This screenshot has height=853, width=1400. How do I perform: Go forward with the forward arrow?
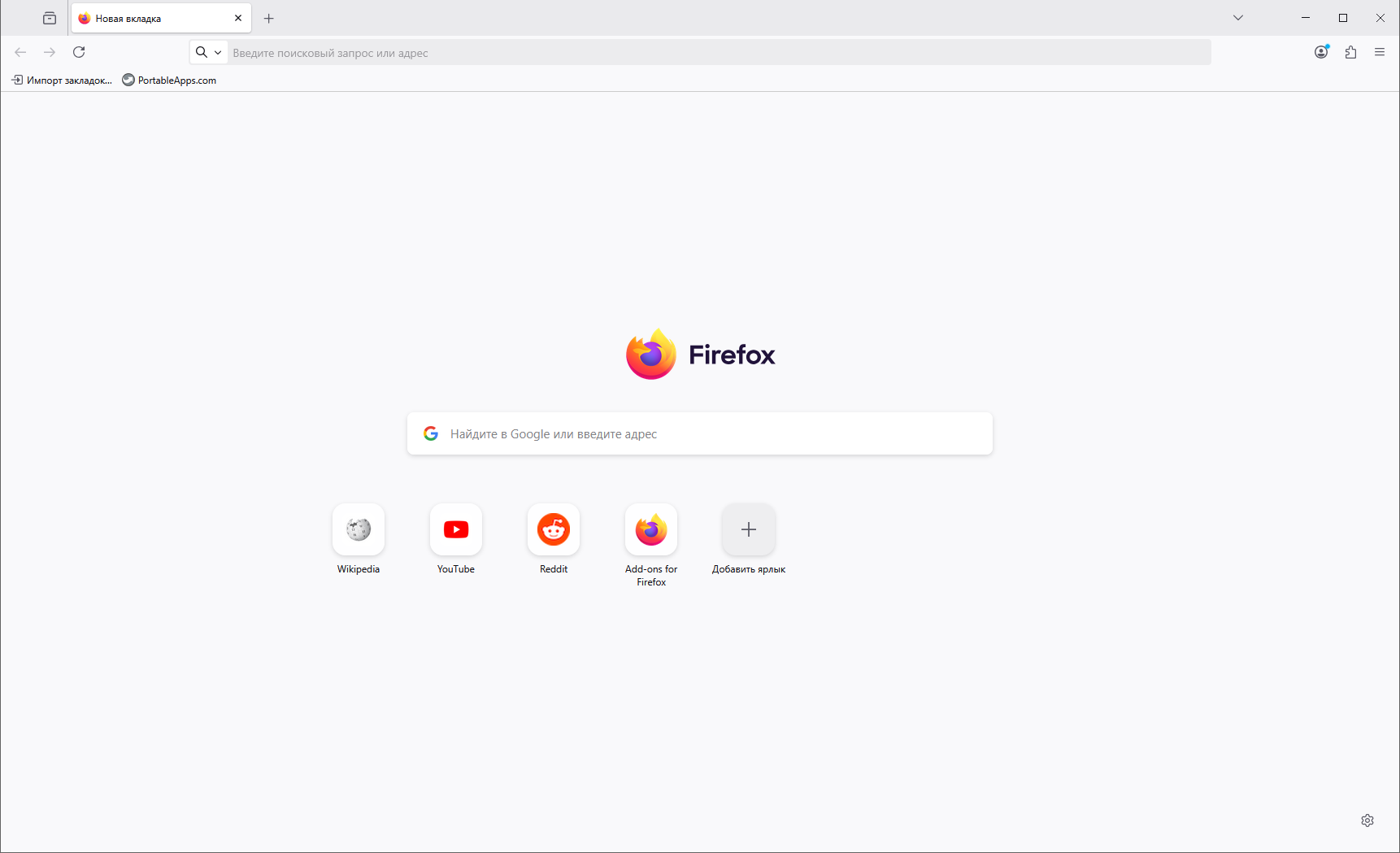(50, 52)
